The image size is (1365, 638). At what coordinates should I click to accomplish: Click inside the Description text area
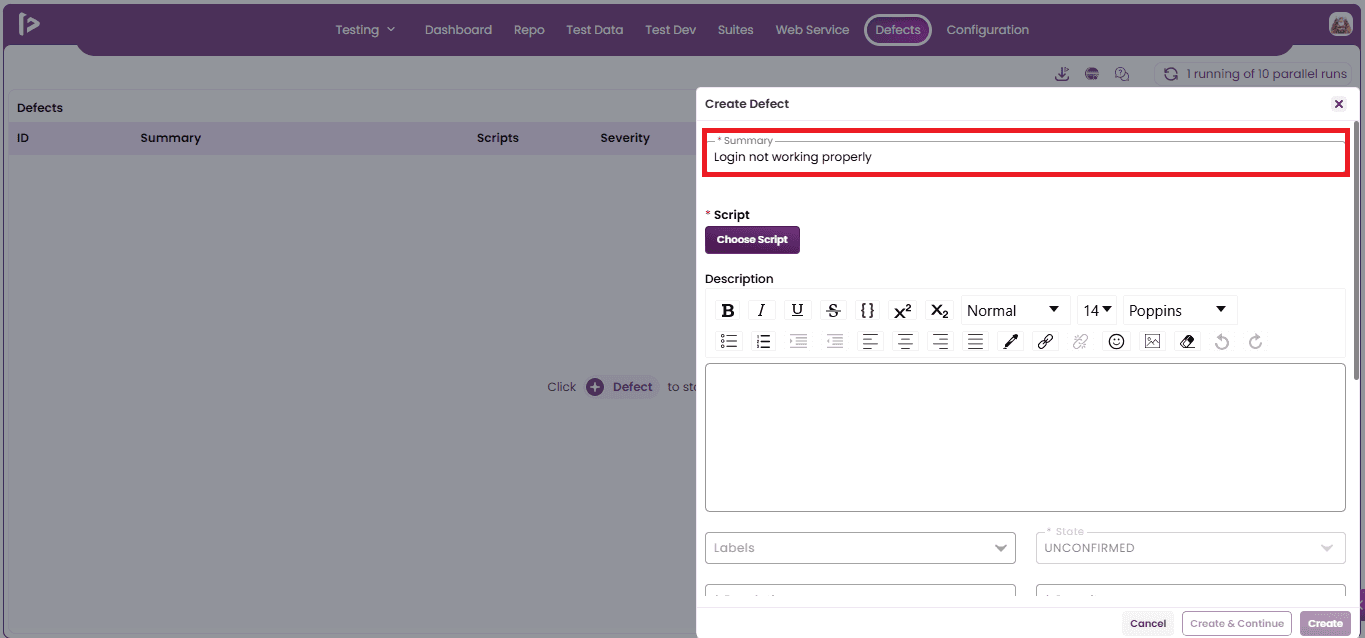[1025, 438]
